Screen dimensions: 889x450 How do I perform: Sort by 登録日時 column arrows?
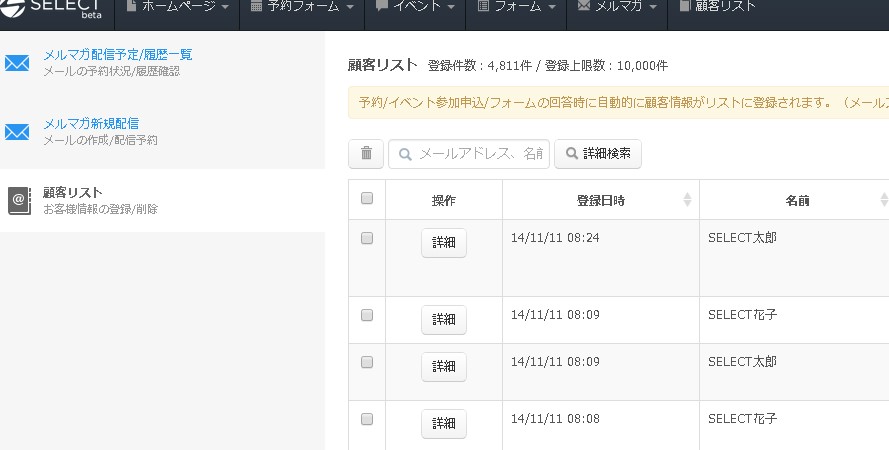click(x=687, y=199)
